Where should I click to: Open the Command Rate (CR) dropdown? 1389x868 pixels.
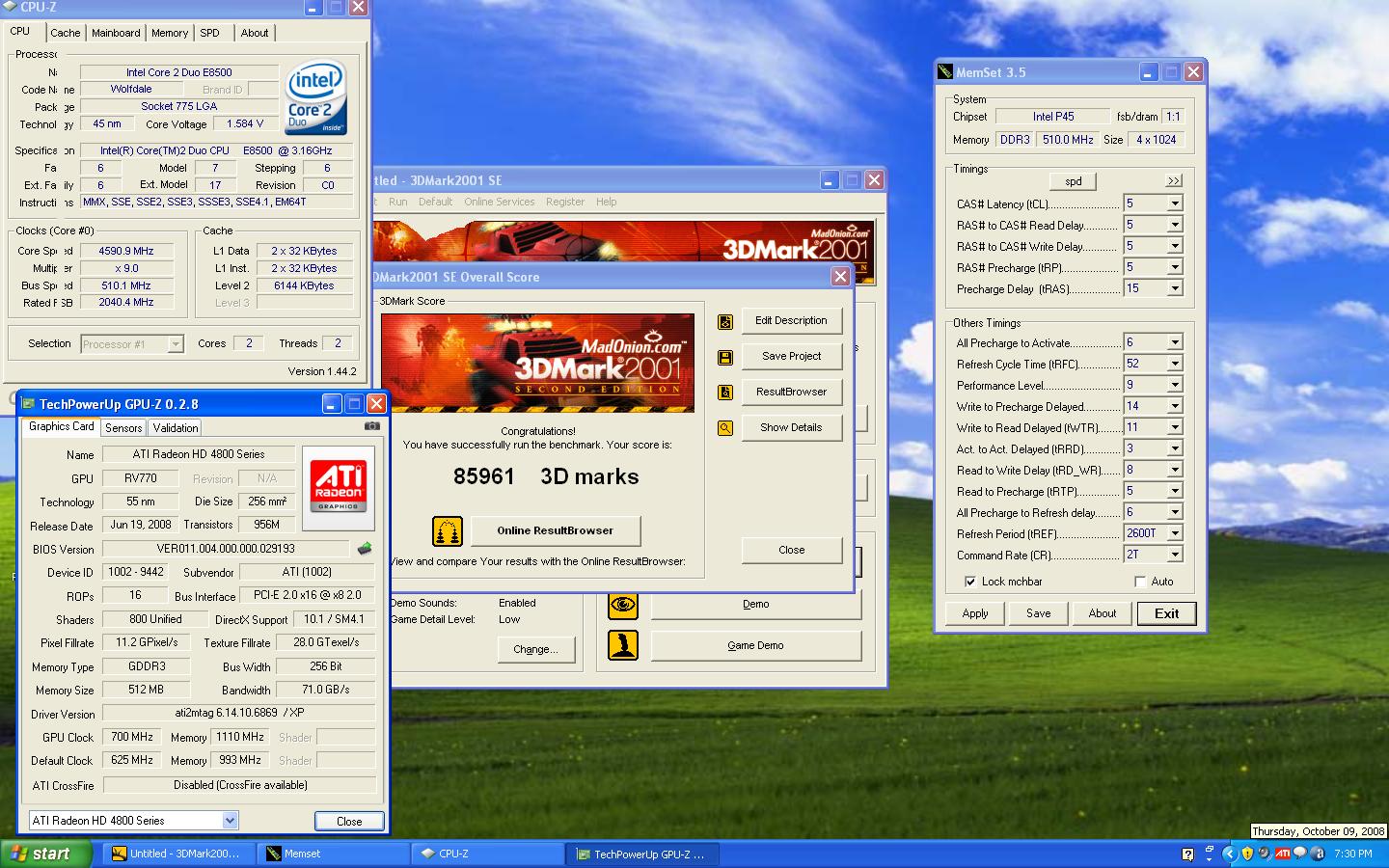coord(1175,555)
